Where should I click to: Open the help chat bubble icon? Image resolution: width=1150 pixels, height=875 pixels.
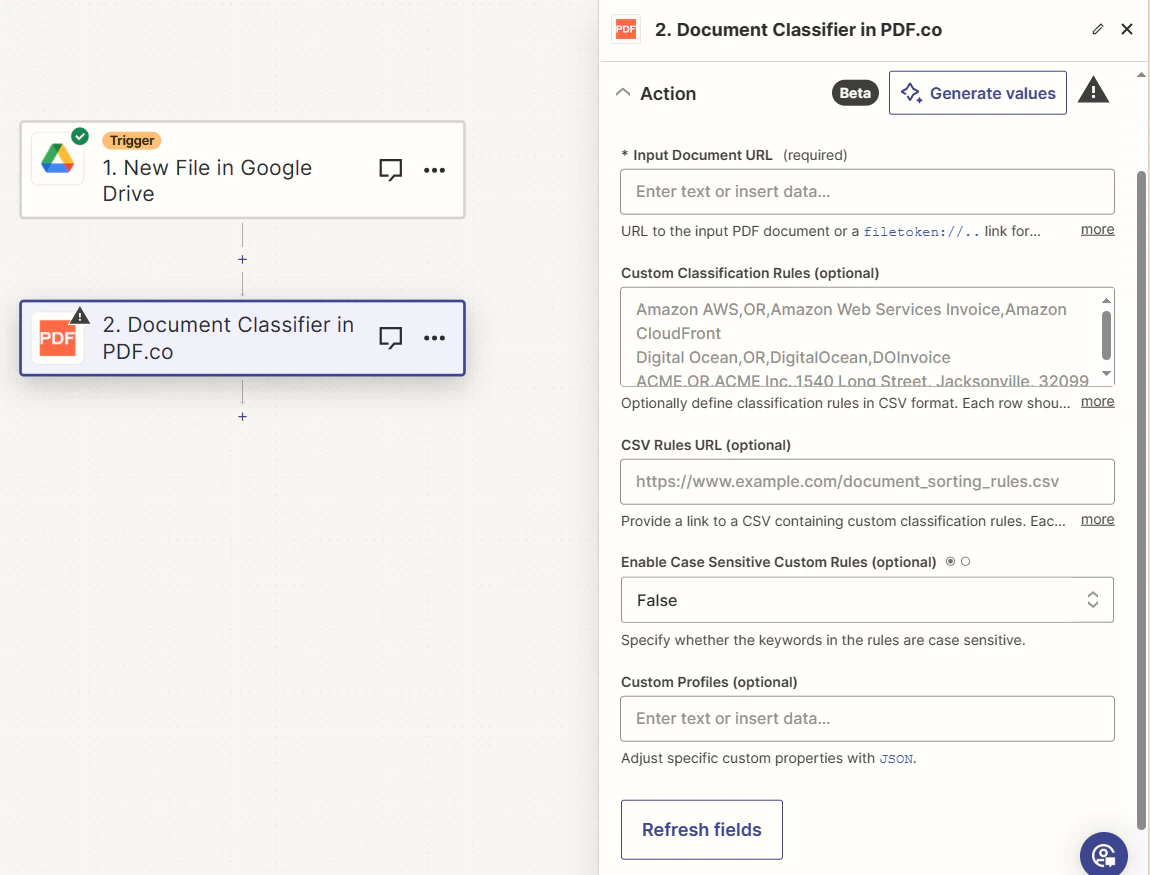1103,854
